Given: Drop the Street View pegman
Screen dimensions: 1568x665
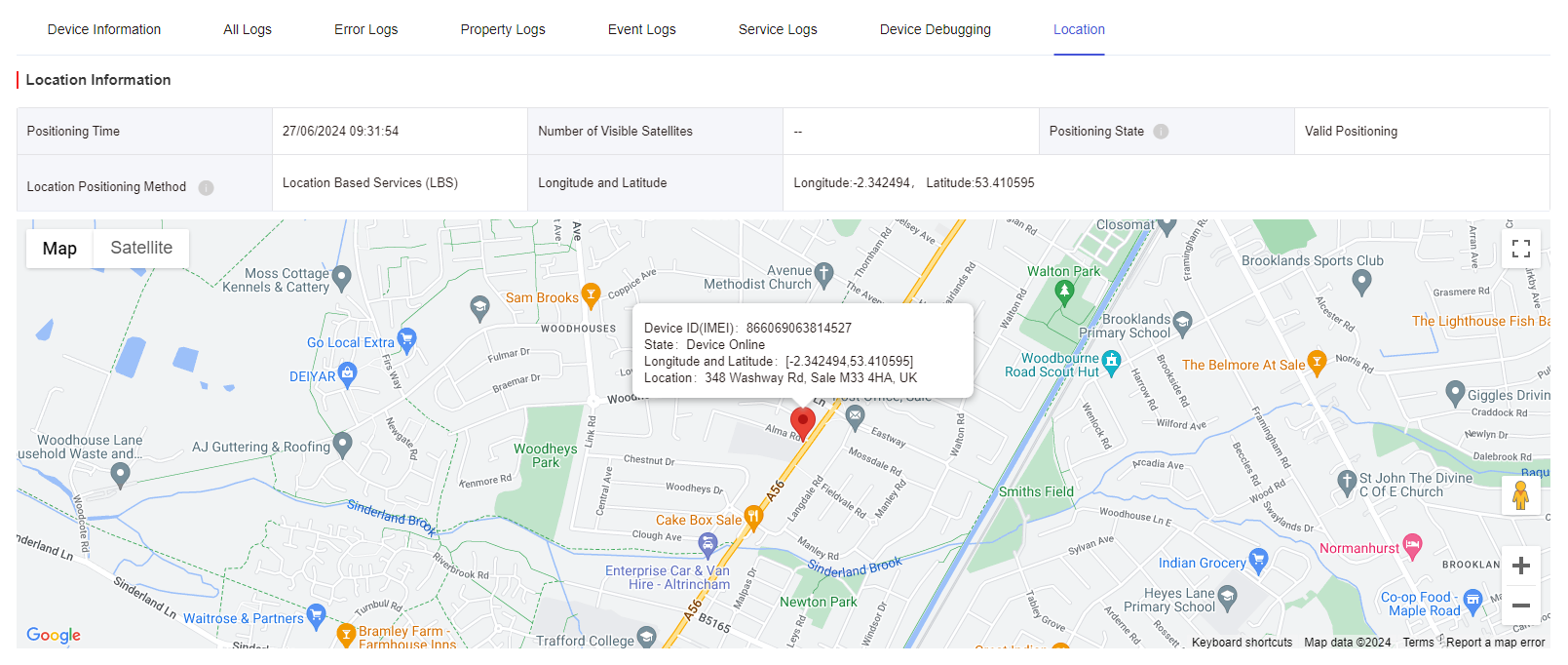Looking at the screenshot, I should point(1520,495).
